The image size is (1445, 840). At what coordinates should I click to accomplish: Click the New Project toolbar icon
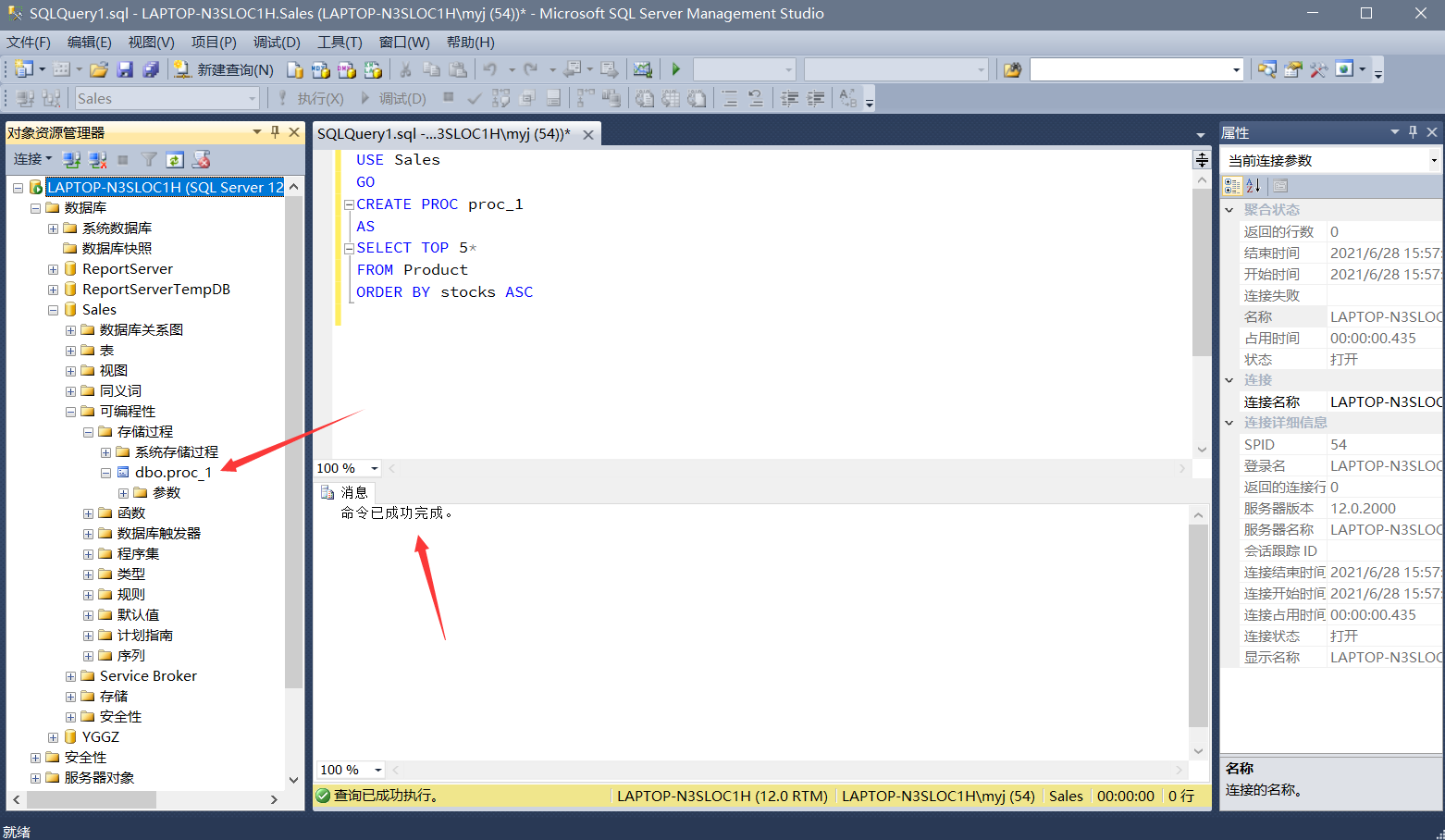click(24, 69)
